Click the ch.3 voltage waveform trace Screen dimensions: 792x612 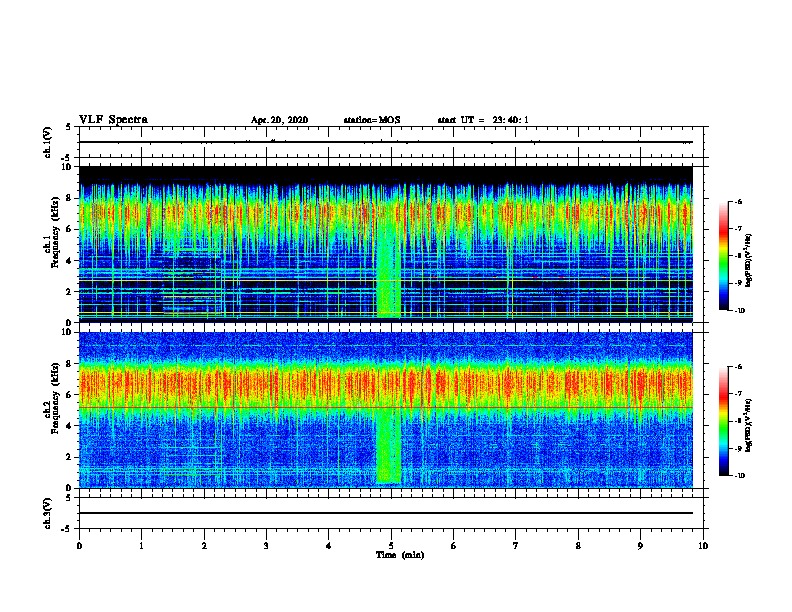(x=386, y=513)
